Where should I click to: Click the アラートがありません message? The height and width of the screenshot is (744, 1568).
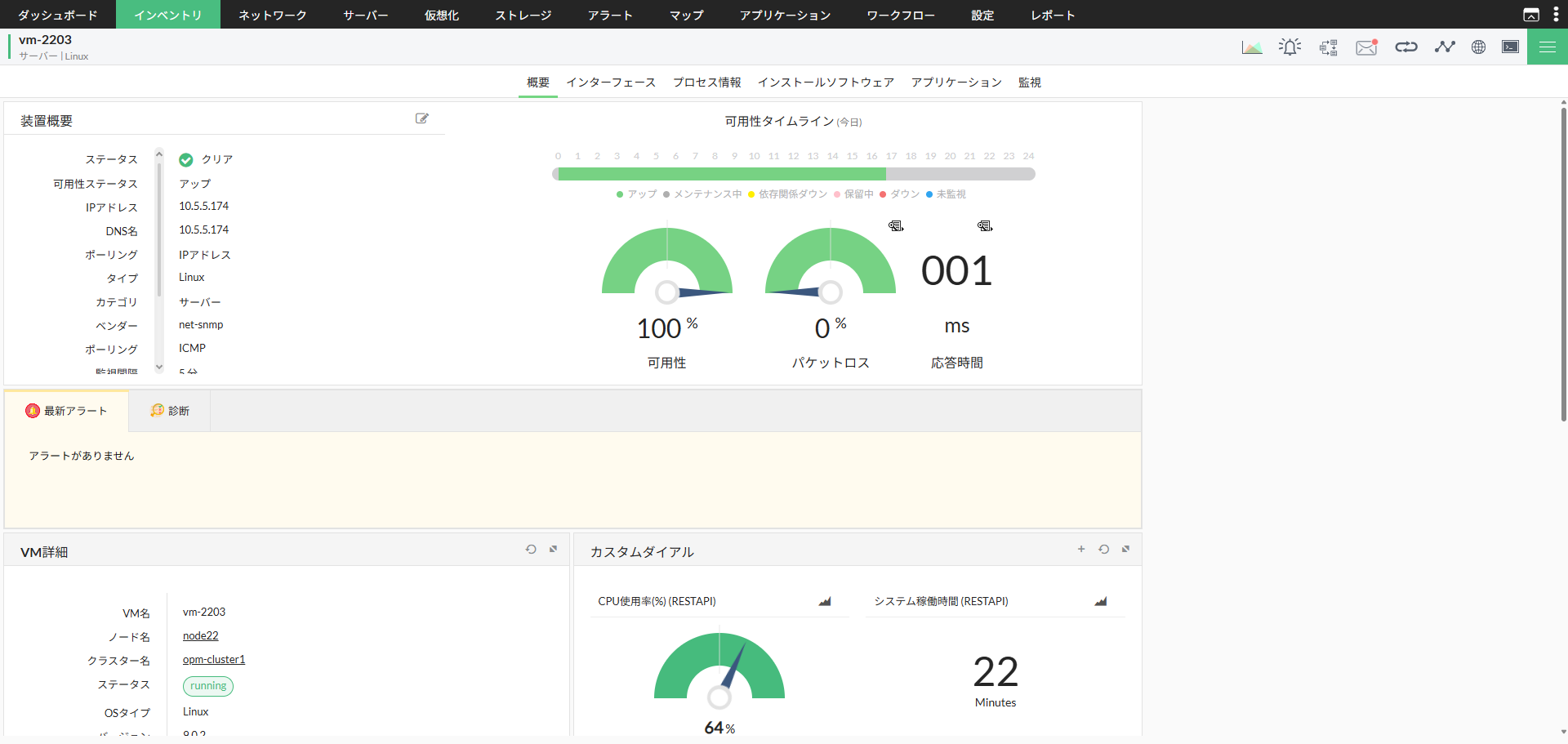tap(82, 456)
